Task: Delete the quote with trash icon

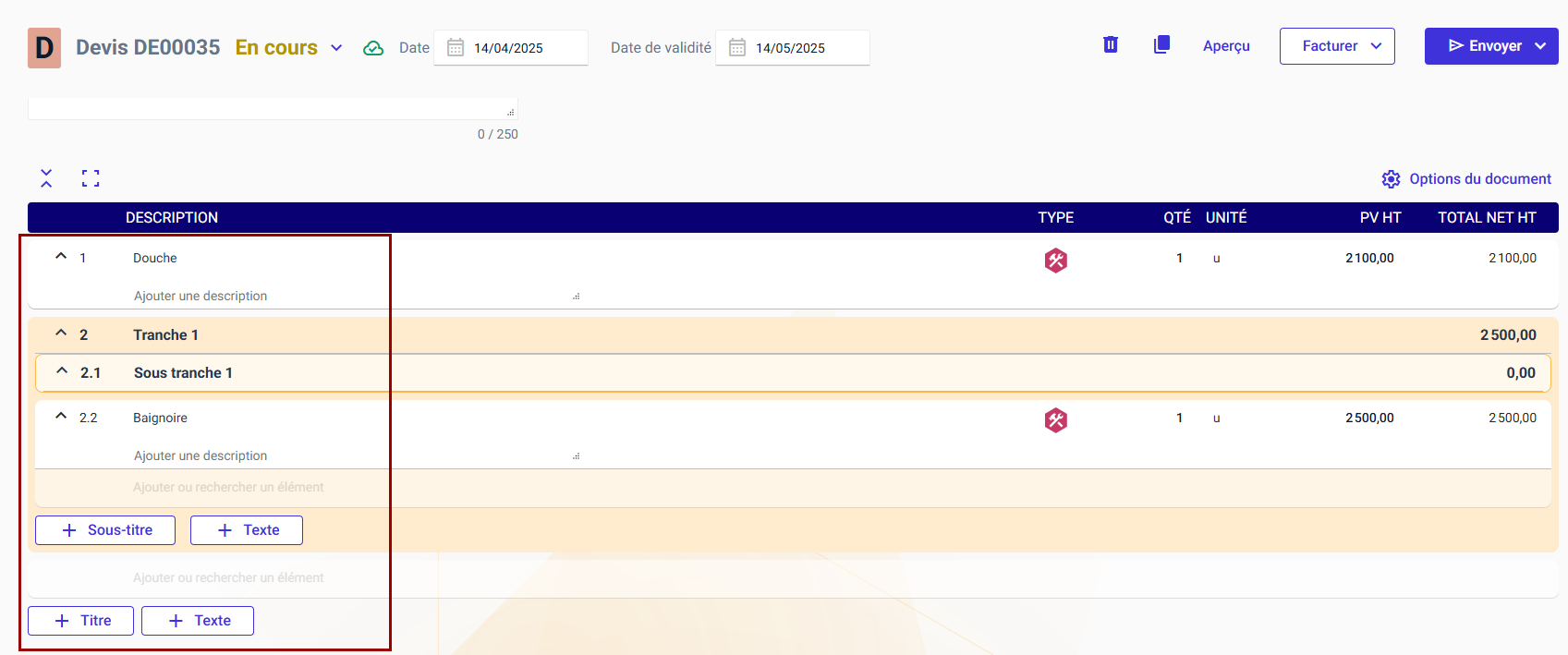Action: click(x=1111, y=44)
